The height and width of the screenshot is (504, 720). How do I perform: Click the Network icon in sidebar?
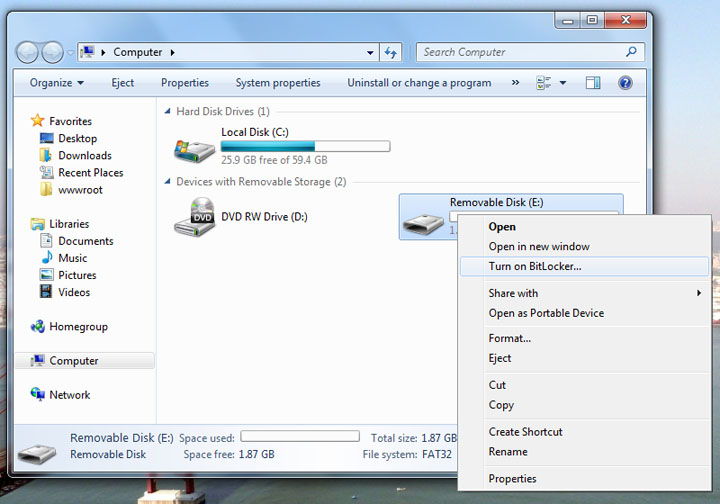coord(38,394)
